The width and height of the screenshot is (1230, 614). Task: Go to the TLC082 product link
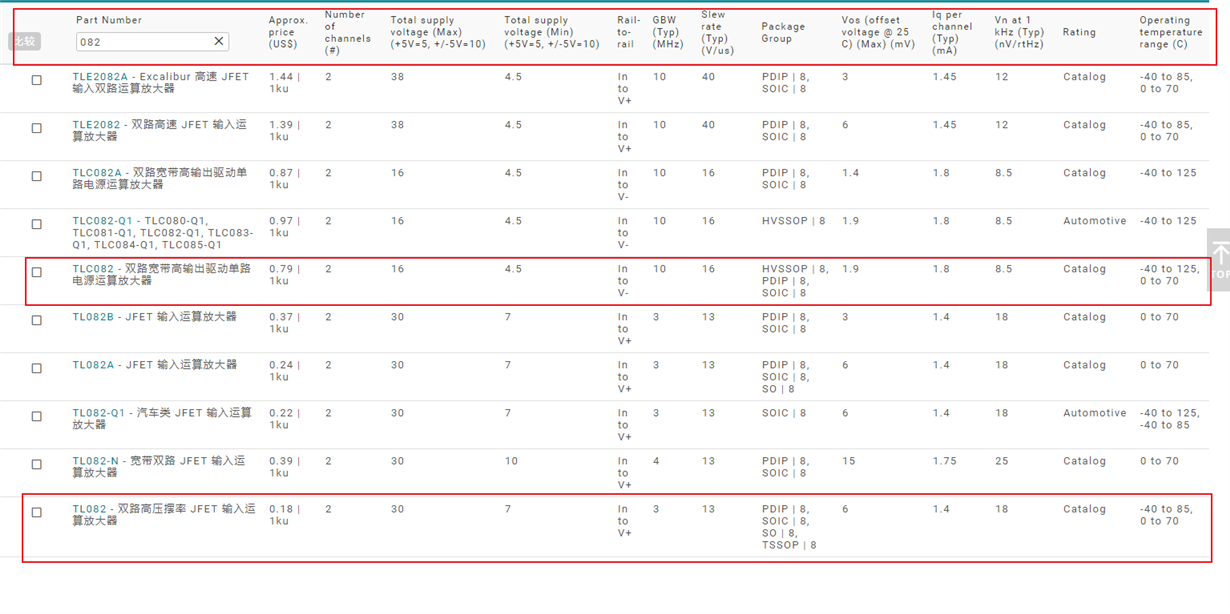point(92,269)
